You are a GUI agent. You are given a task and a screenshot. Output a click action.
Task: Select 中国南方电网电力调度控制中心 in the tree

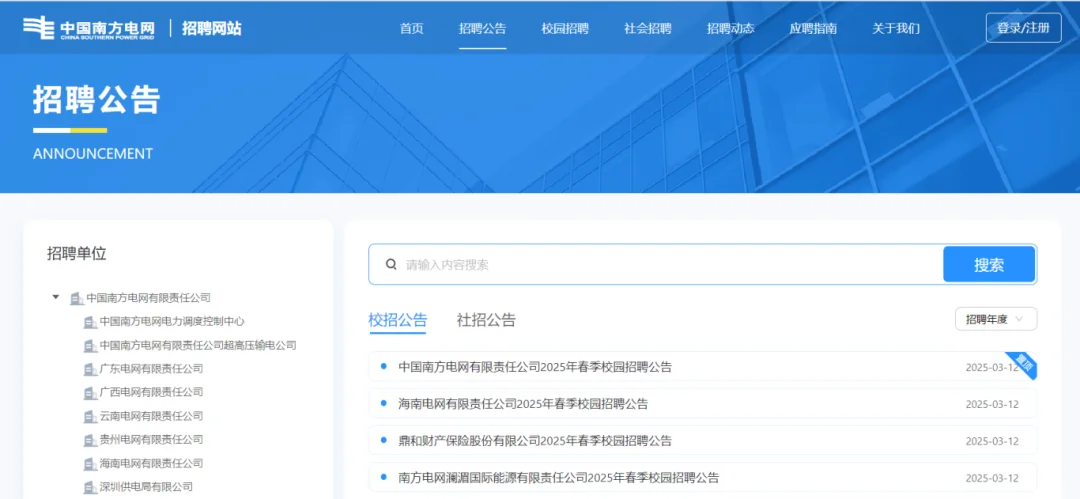tap(172, 322)
